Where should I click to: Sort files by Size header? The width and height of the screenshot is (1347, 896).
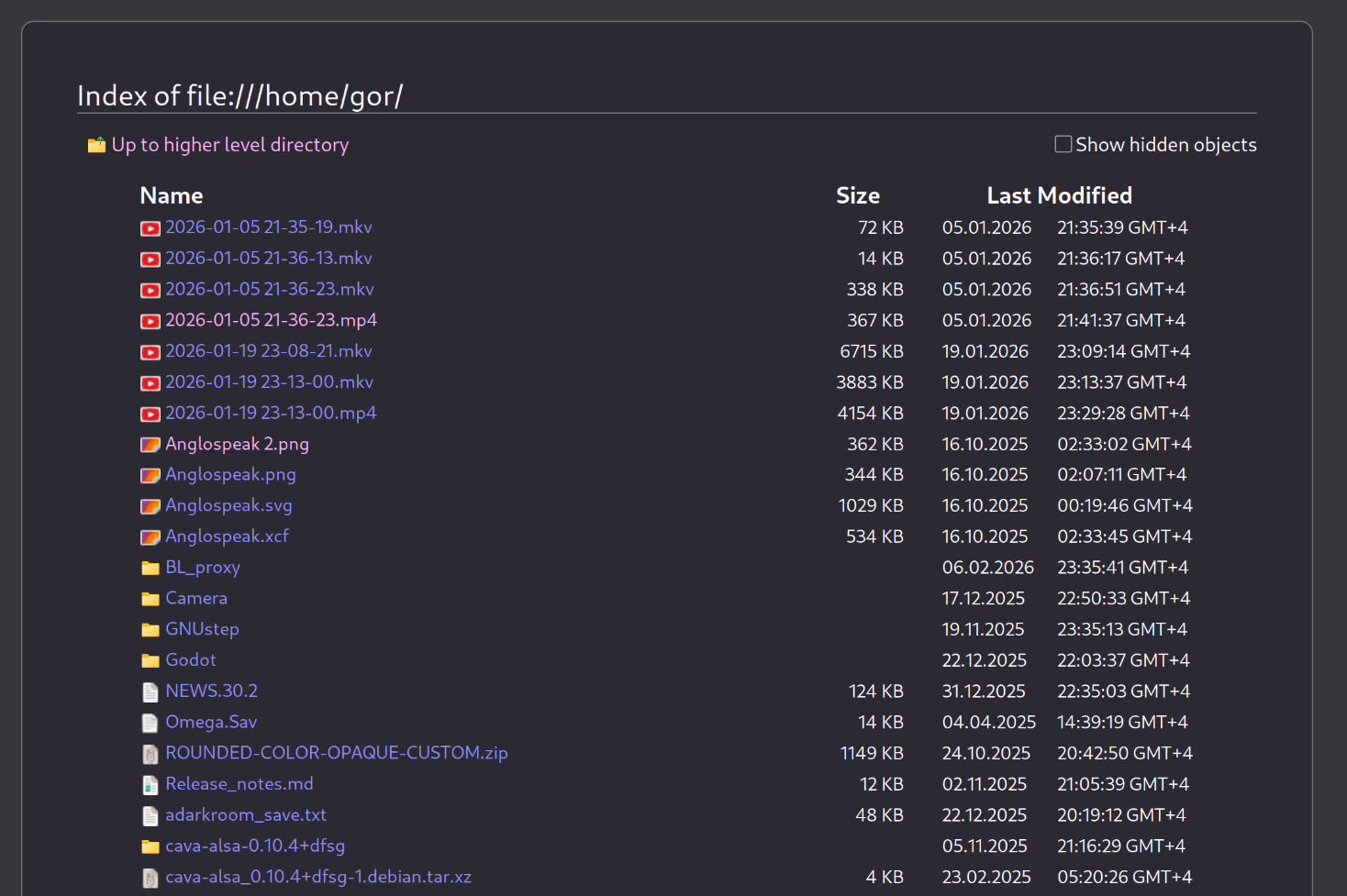(857, 195)
